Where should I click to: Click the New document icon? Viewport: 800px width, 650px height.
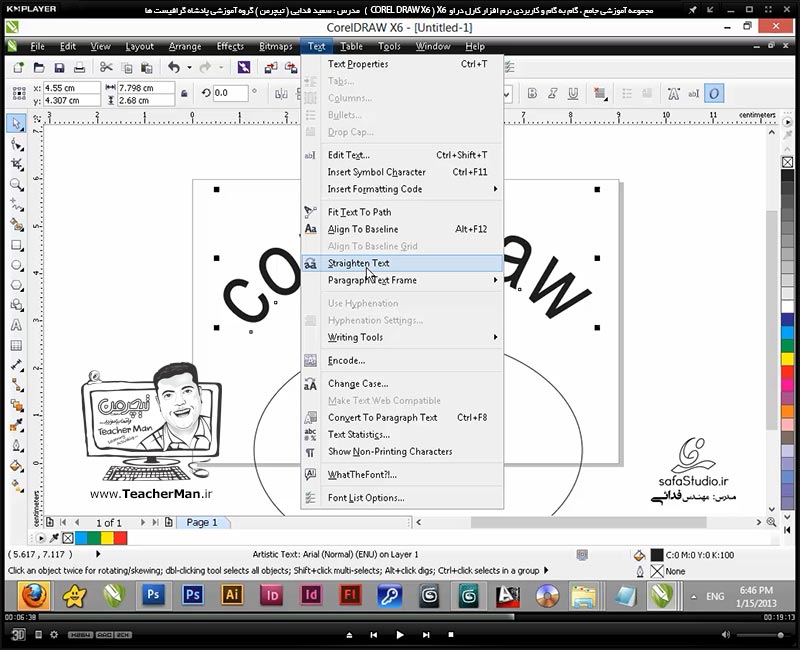click(18, 67)
